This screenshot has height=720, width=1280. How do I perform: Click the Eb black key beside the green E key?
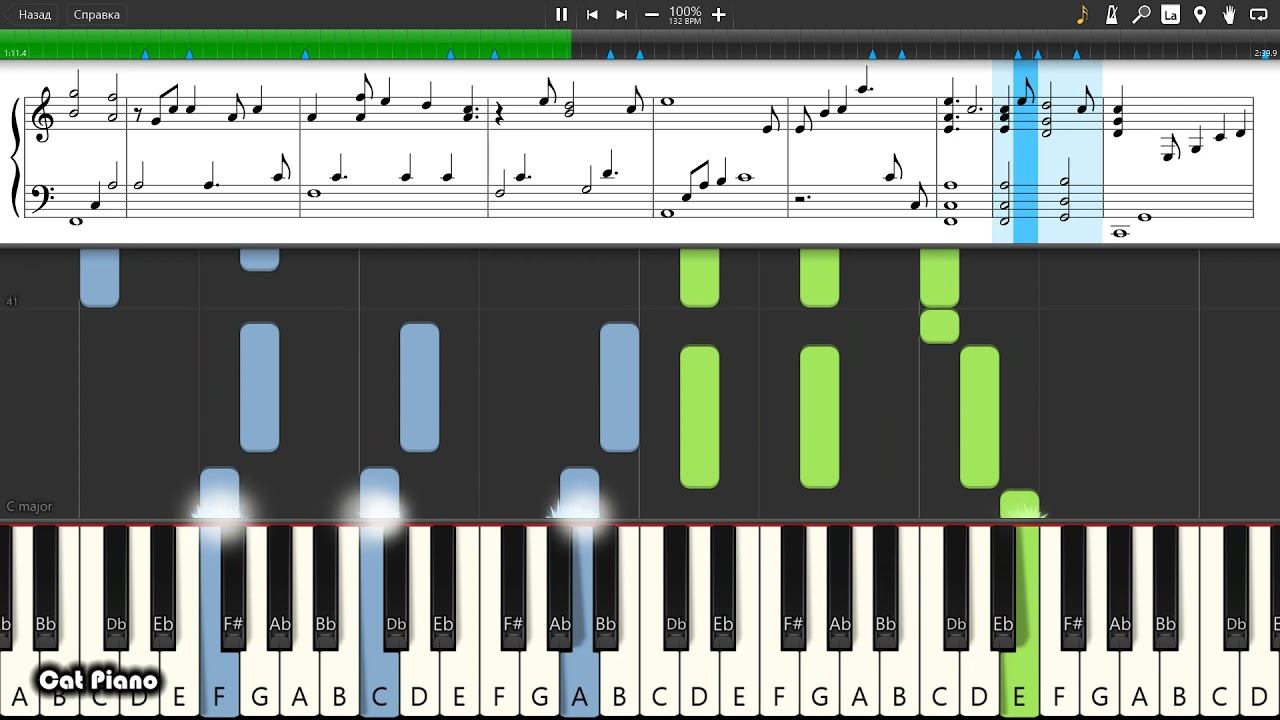(x=1003, y=588)
